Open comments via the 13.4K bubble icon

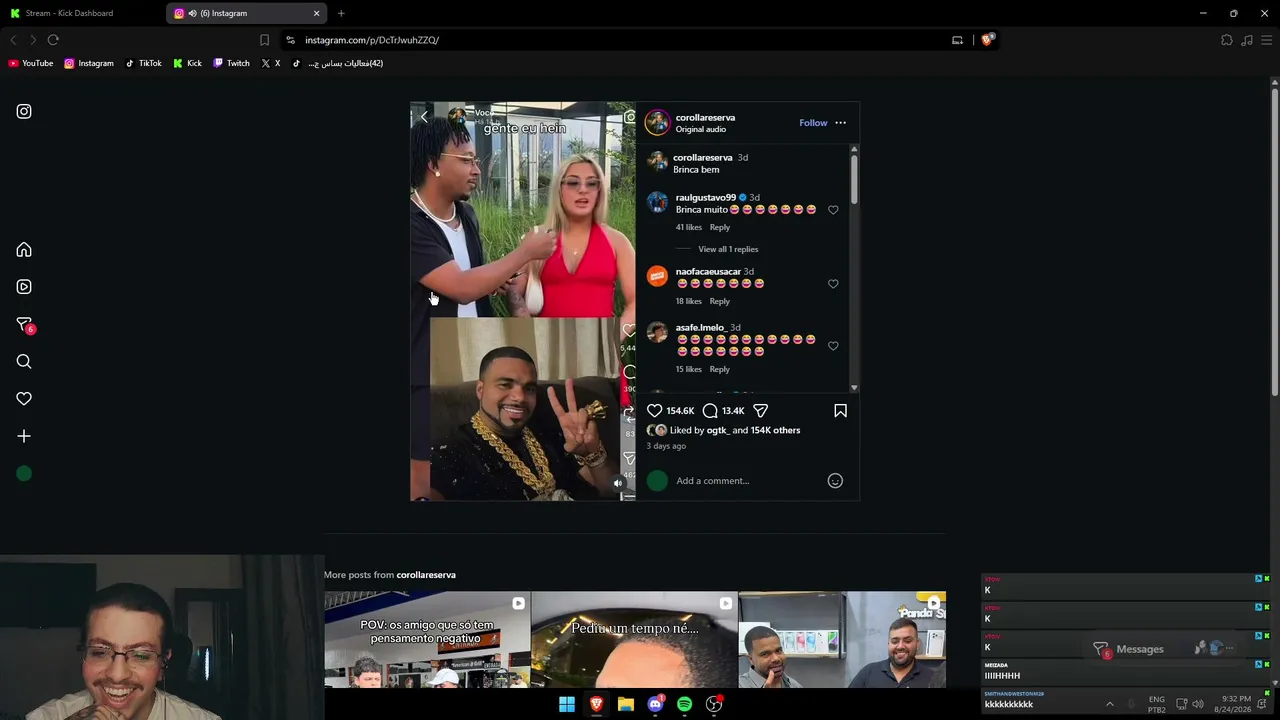pos(710,411)
